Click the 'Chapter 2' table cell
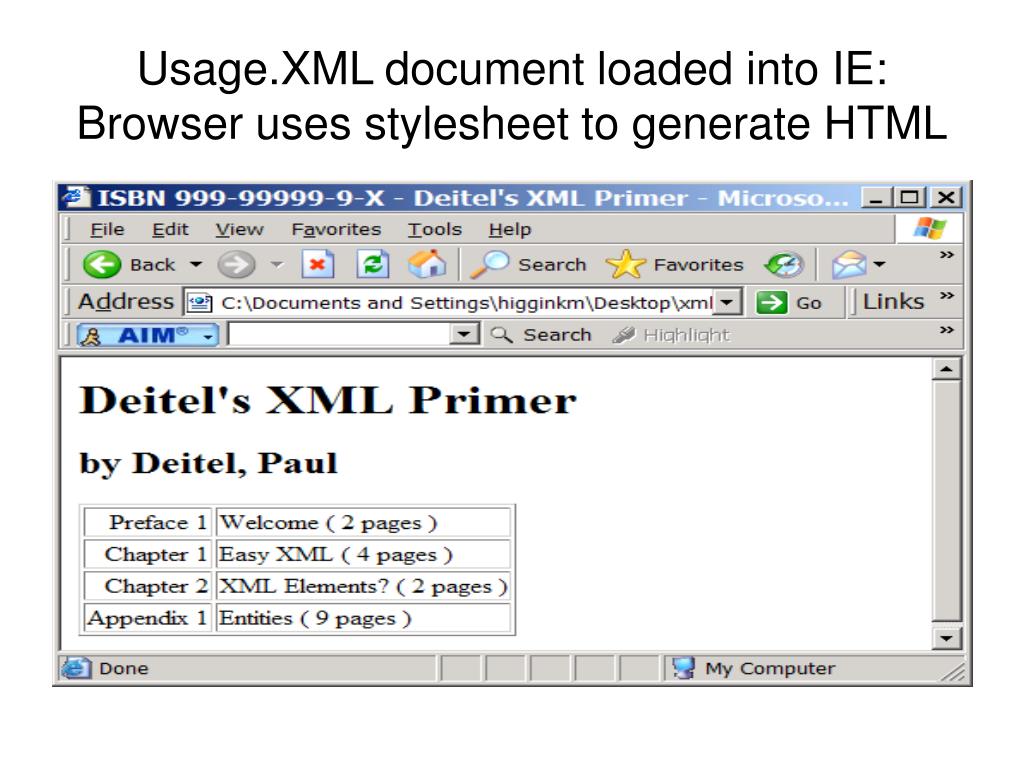This screenshot has width=1024, height=768. pyautogui.click(x=148, y=586)
